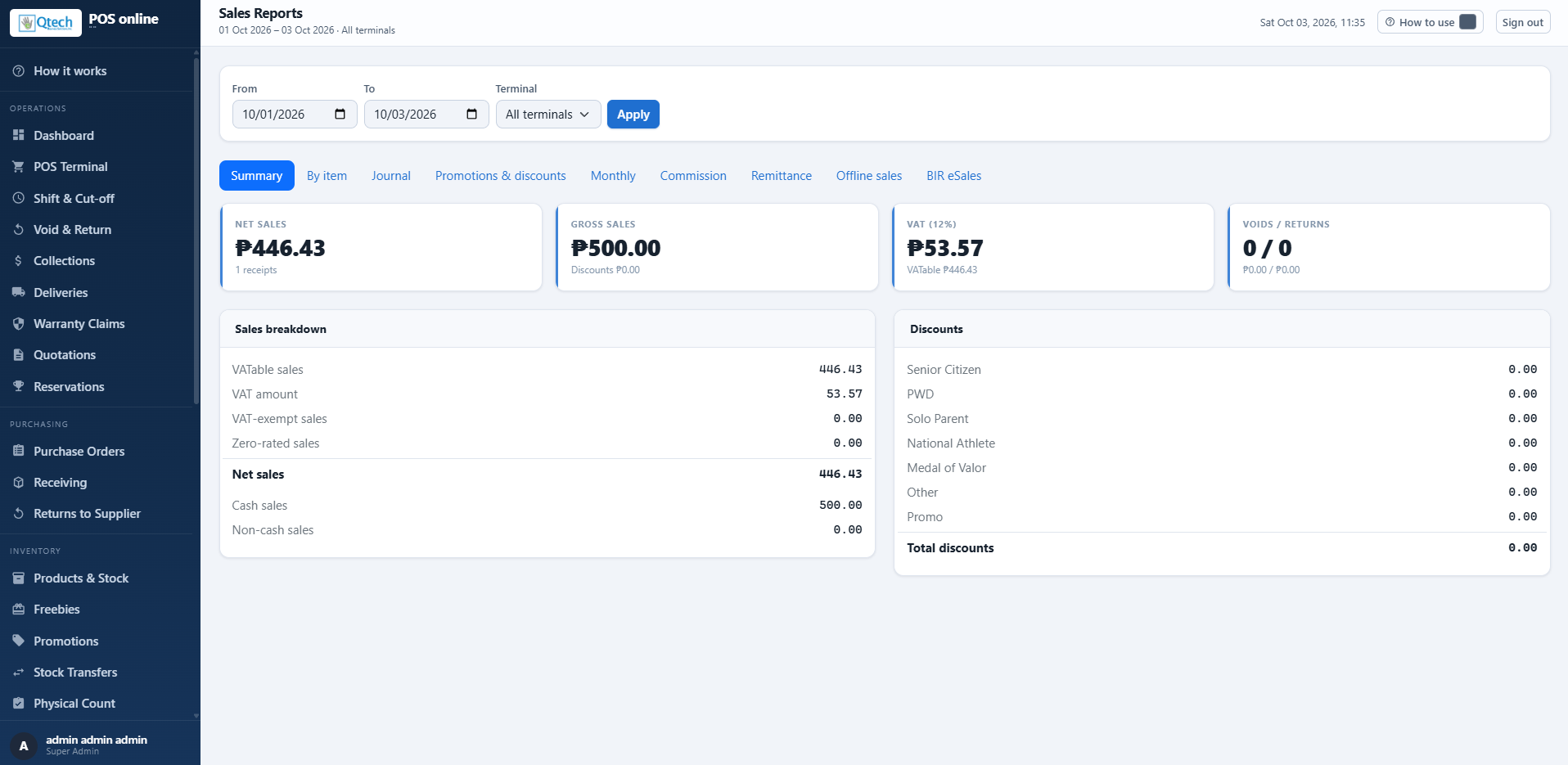This screenshot has width=1568, height=765.
Task: Click the Purchase Orders list icon
Action: click(x=18, y=451)
